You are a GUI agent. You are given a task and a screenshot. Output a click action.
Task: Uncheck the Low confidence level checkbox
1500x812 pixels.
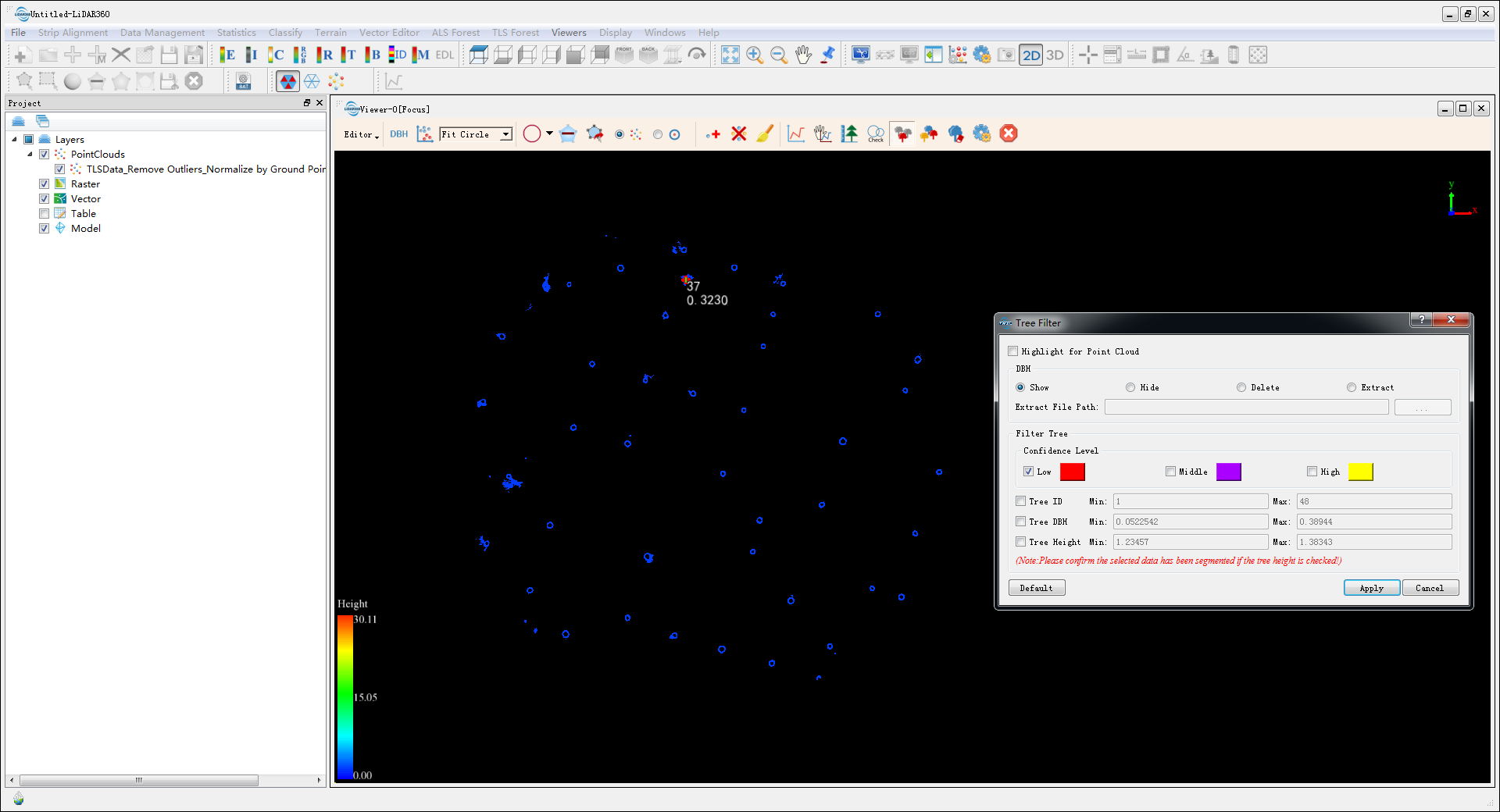(x=1029, y=472)
